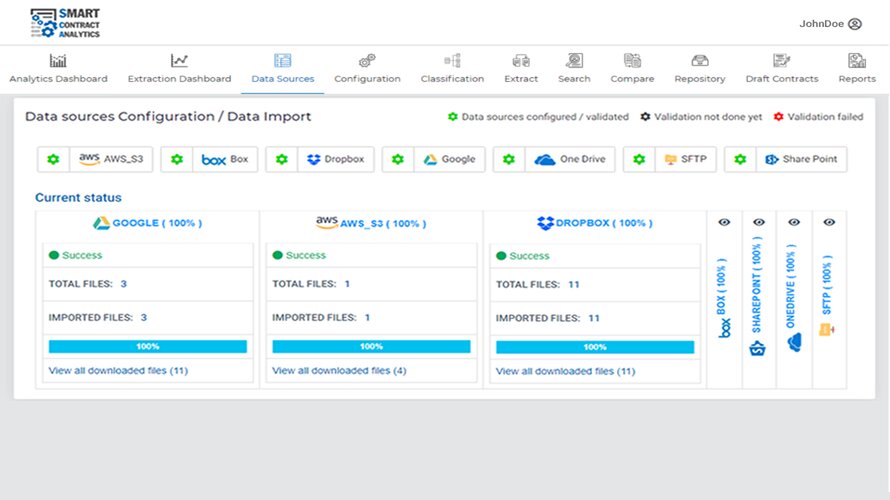Click the JohnDoe user profile icon
Image resolution: width=890 pixels, height=500 pixels.
[854, 24]
